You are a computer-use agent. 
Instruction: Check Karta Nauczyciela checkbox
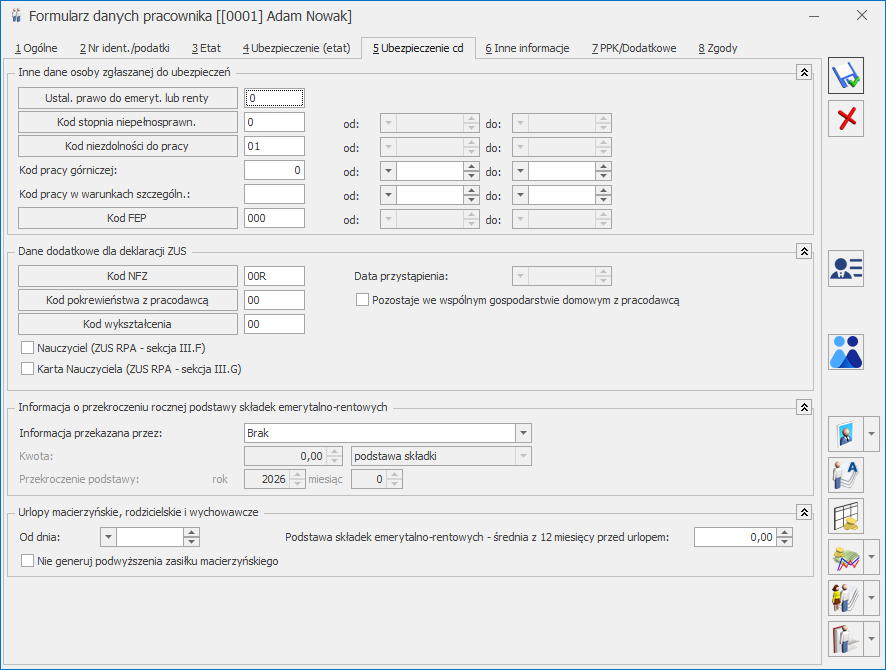click(x=27, y=369)
